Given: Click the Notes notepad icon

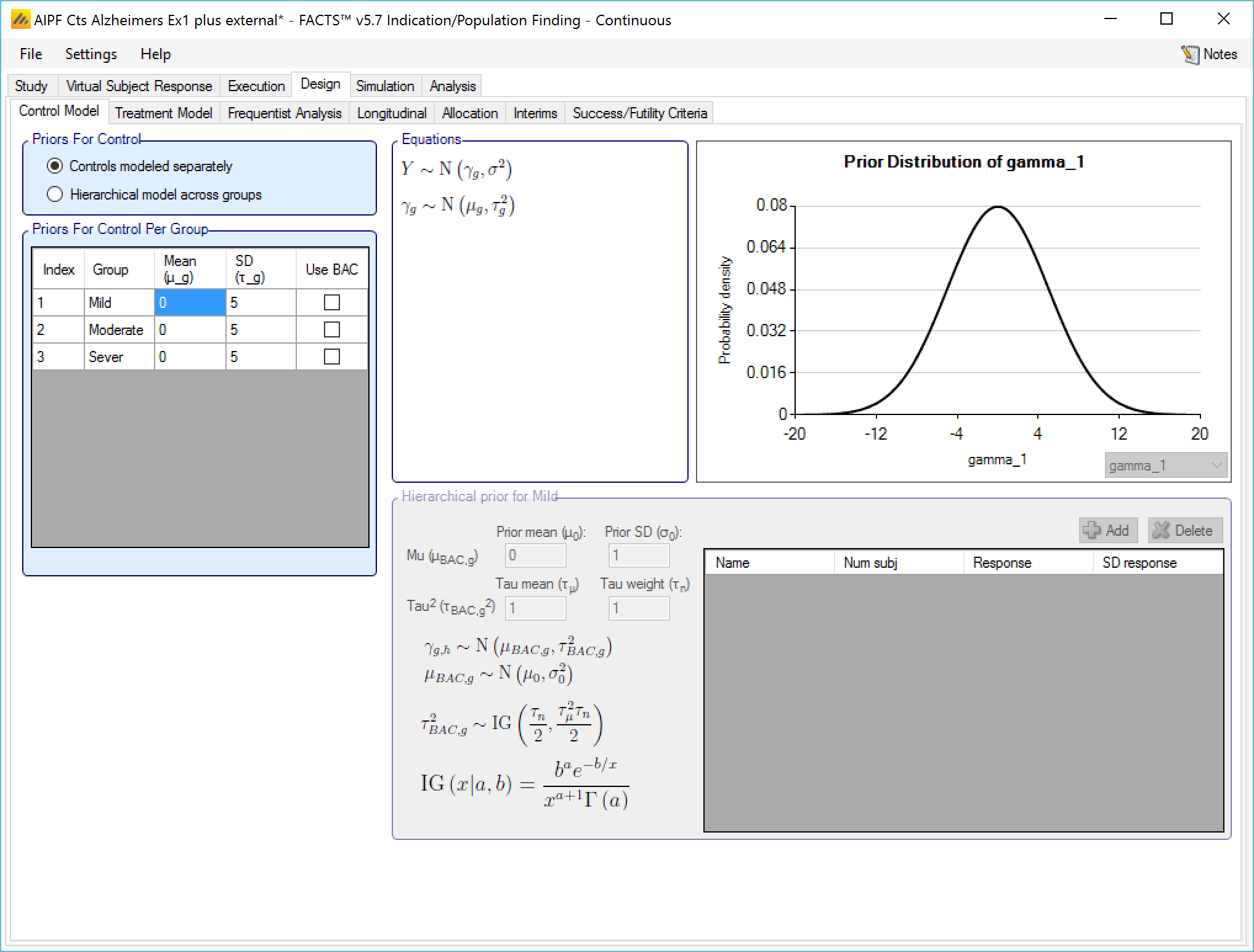Looking at the screenshot, I should point(1189,55).
